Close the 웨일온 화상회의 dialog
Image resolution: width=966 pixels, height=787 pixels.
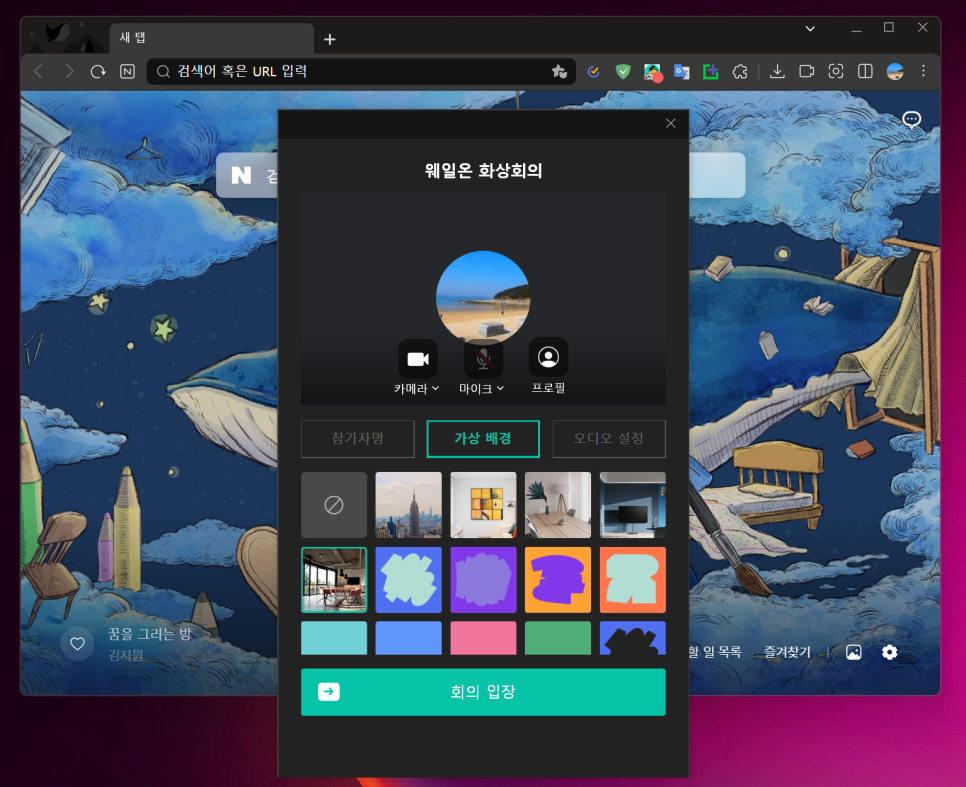point(670,123)
